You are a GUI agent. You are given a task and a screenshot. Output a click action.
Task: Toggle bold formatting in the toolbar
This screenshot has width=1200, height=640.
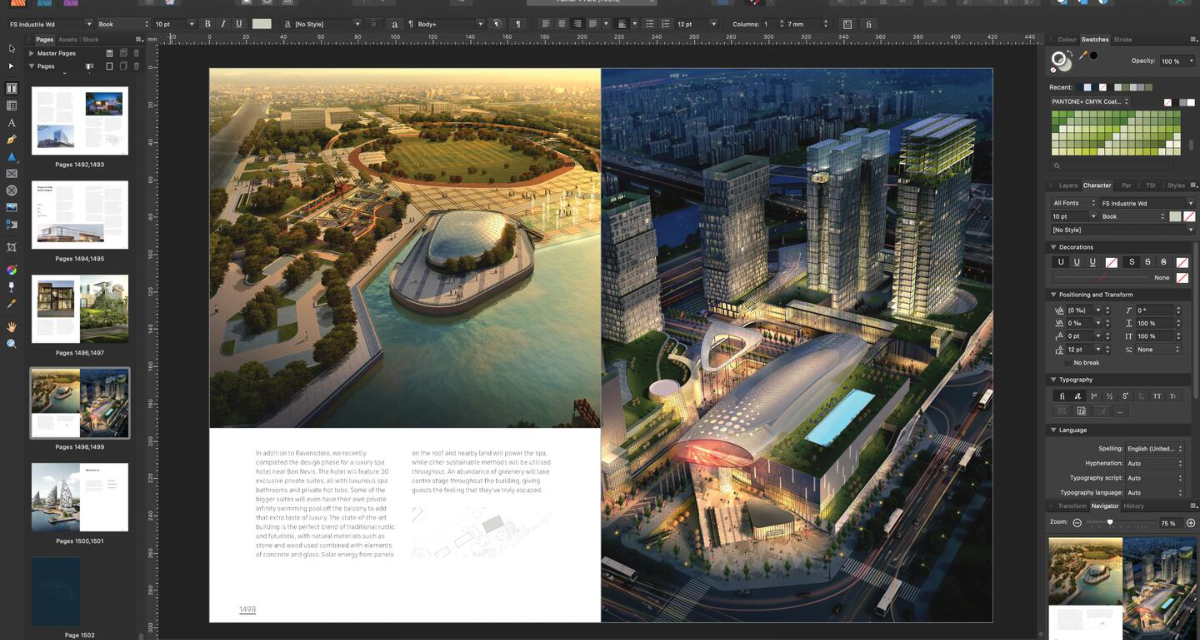click(x=208, y=23)
